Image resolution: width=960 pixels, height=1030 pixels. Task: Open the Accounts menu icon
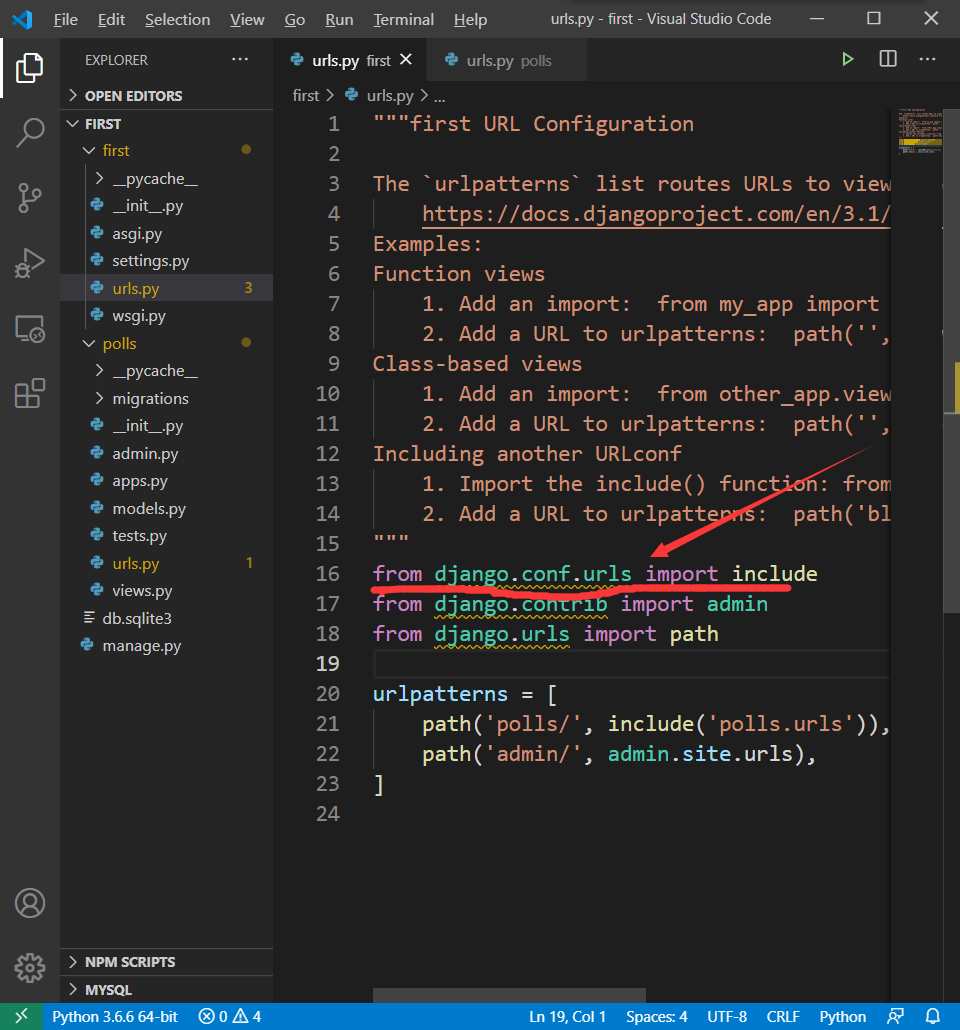click(x=30, y=903)
